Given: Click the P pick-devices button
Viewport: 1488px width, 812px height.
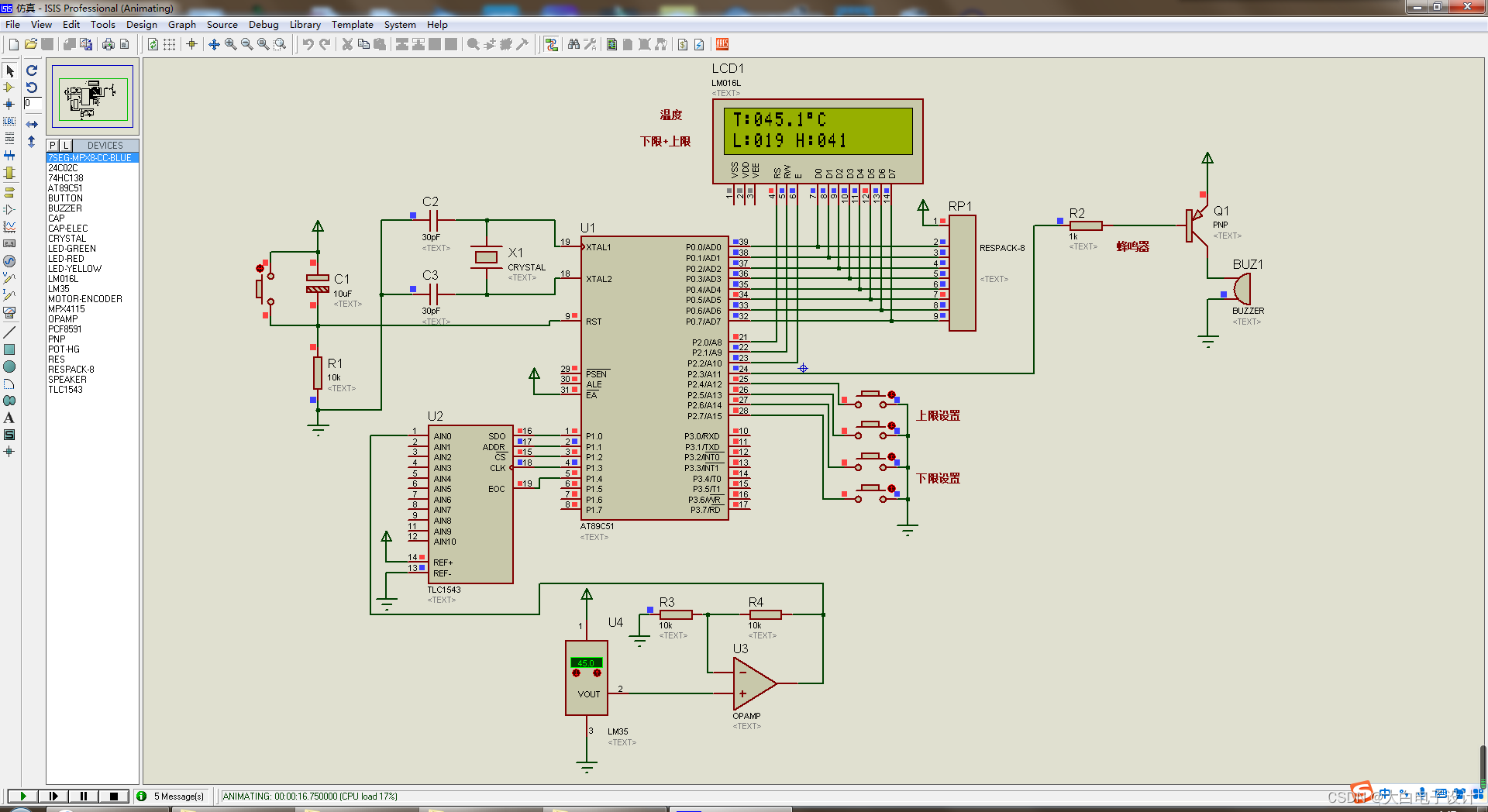Looking at the screenshot, I should click(x=51, y=145).
